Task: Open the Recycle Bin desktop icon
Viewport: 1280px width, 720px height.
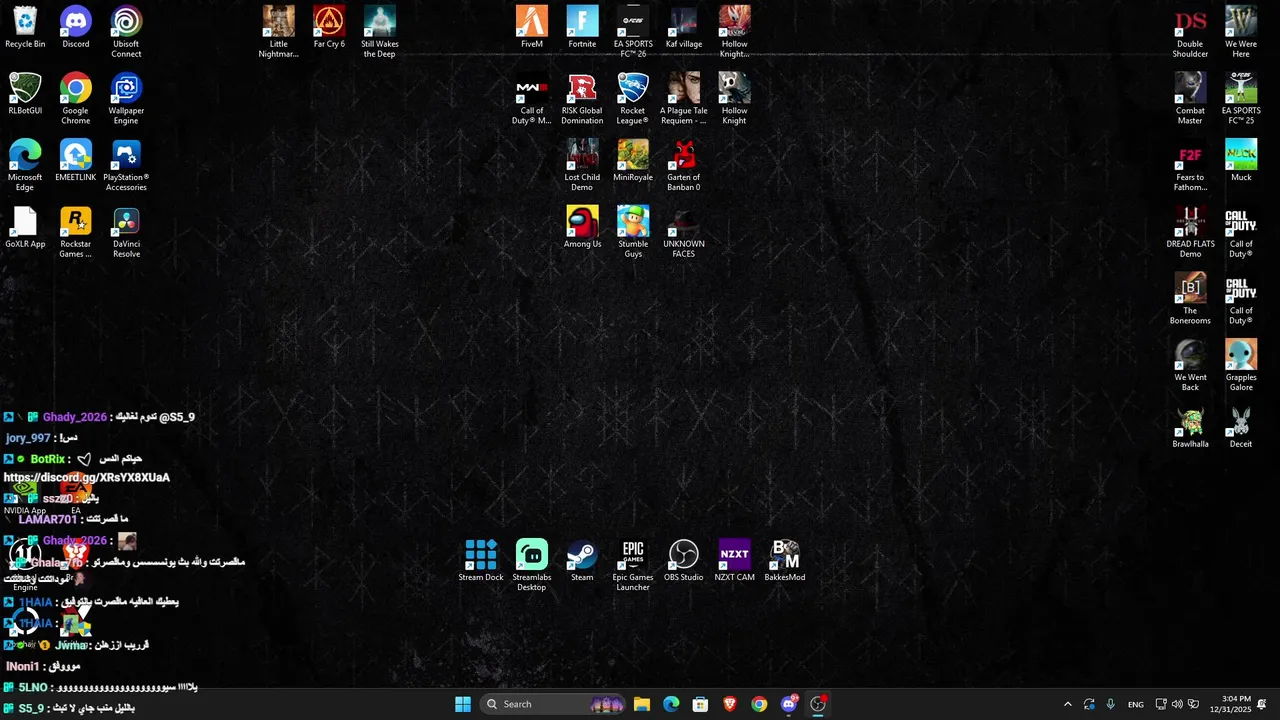Action: [x=25, y=28]
